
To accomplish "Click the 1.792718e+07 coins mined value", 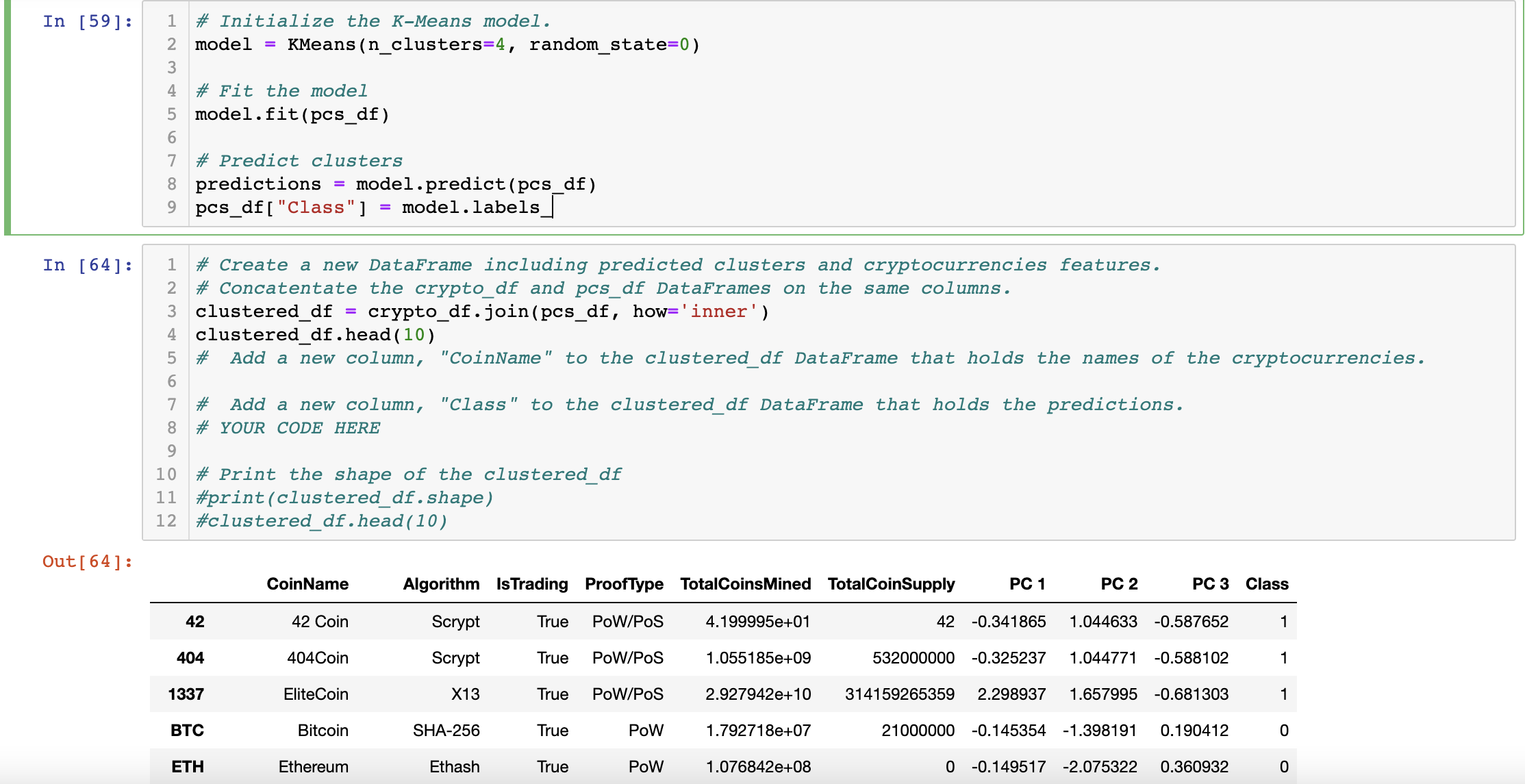I will click(x=758, y=731).
